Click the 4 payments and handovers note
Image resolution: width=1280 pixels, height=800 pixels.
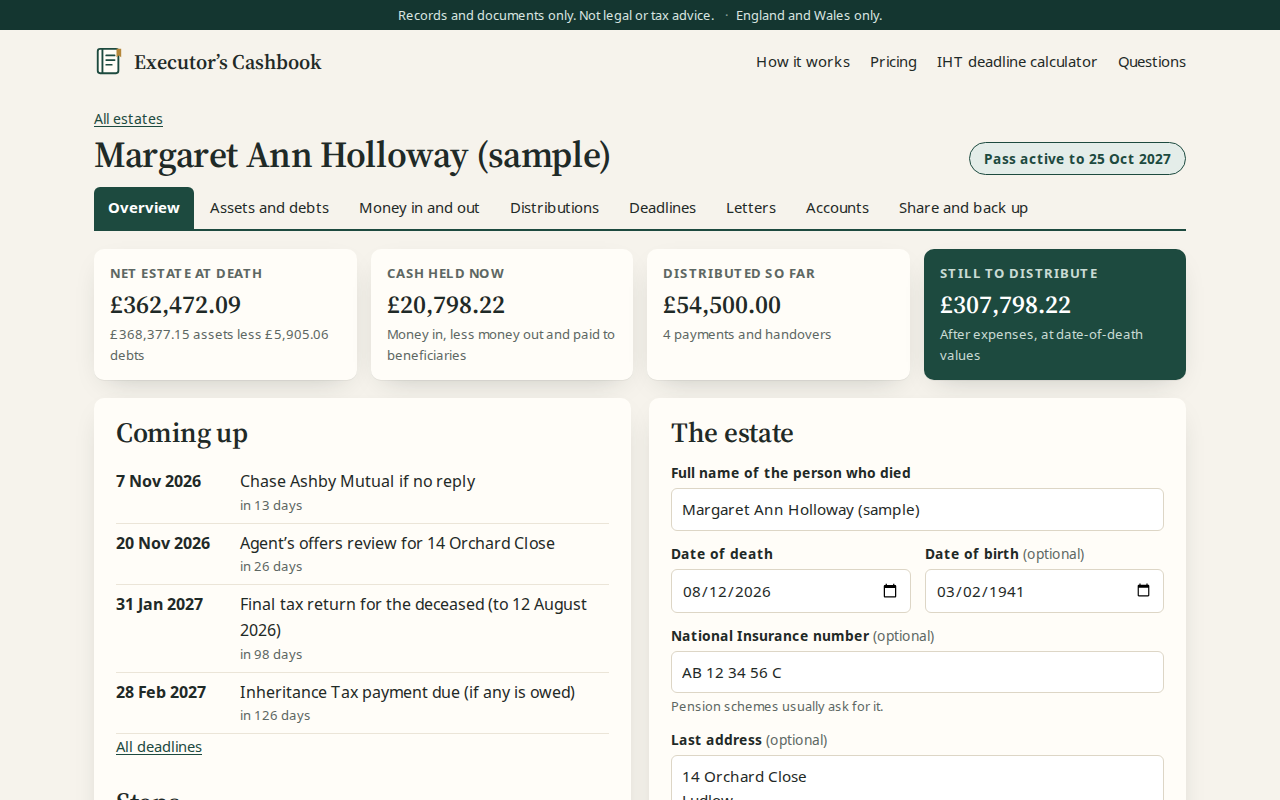pyautogui.click(x=747, y=335)
